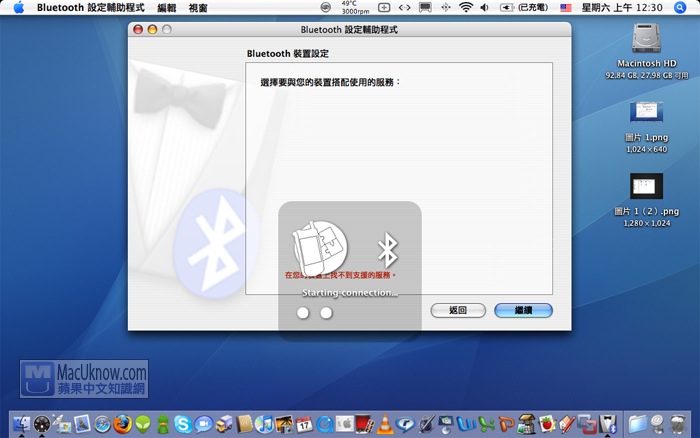Open the blue folder stack in Dock
The height and width of the screenshot is (438, 700).
click(638, 424)
